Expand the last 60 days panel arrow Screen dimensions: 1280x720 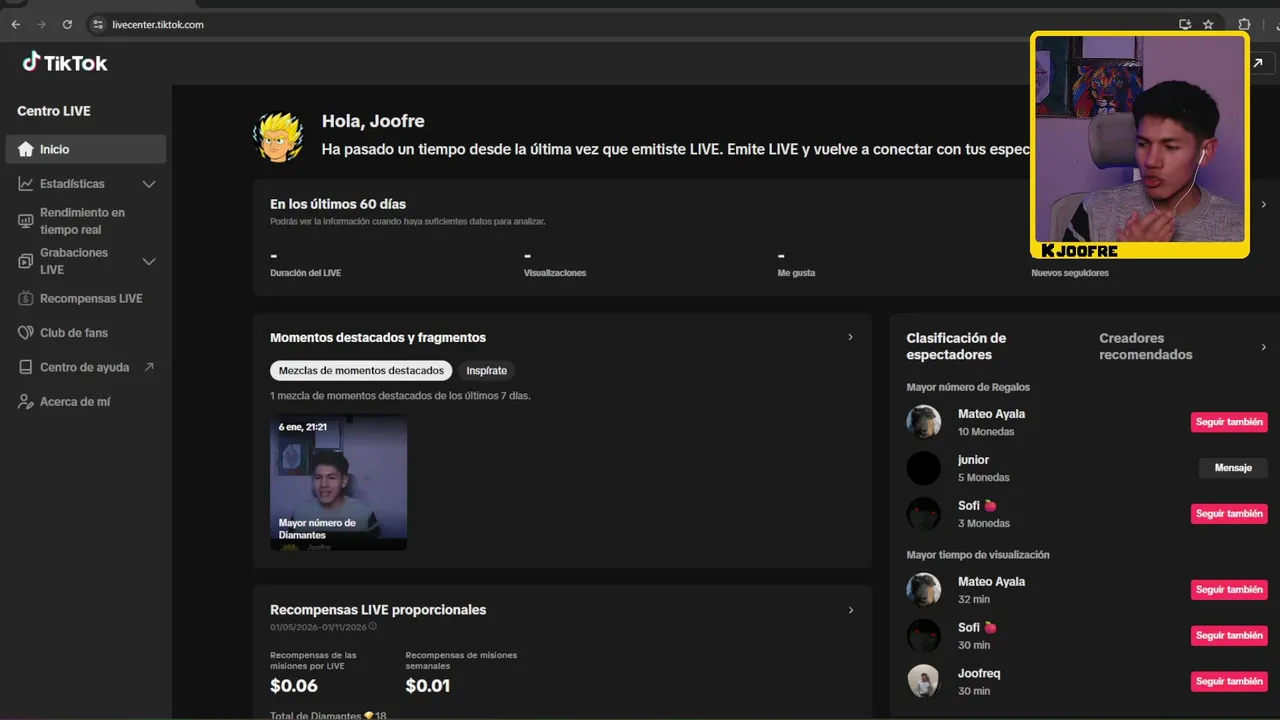(x=1264, y=204)
